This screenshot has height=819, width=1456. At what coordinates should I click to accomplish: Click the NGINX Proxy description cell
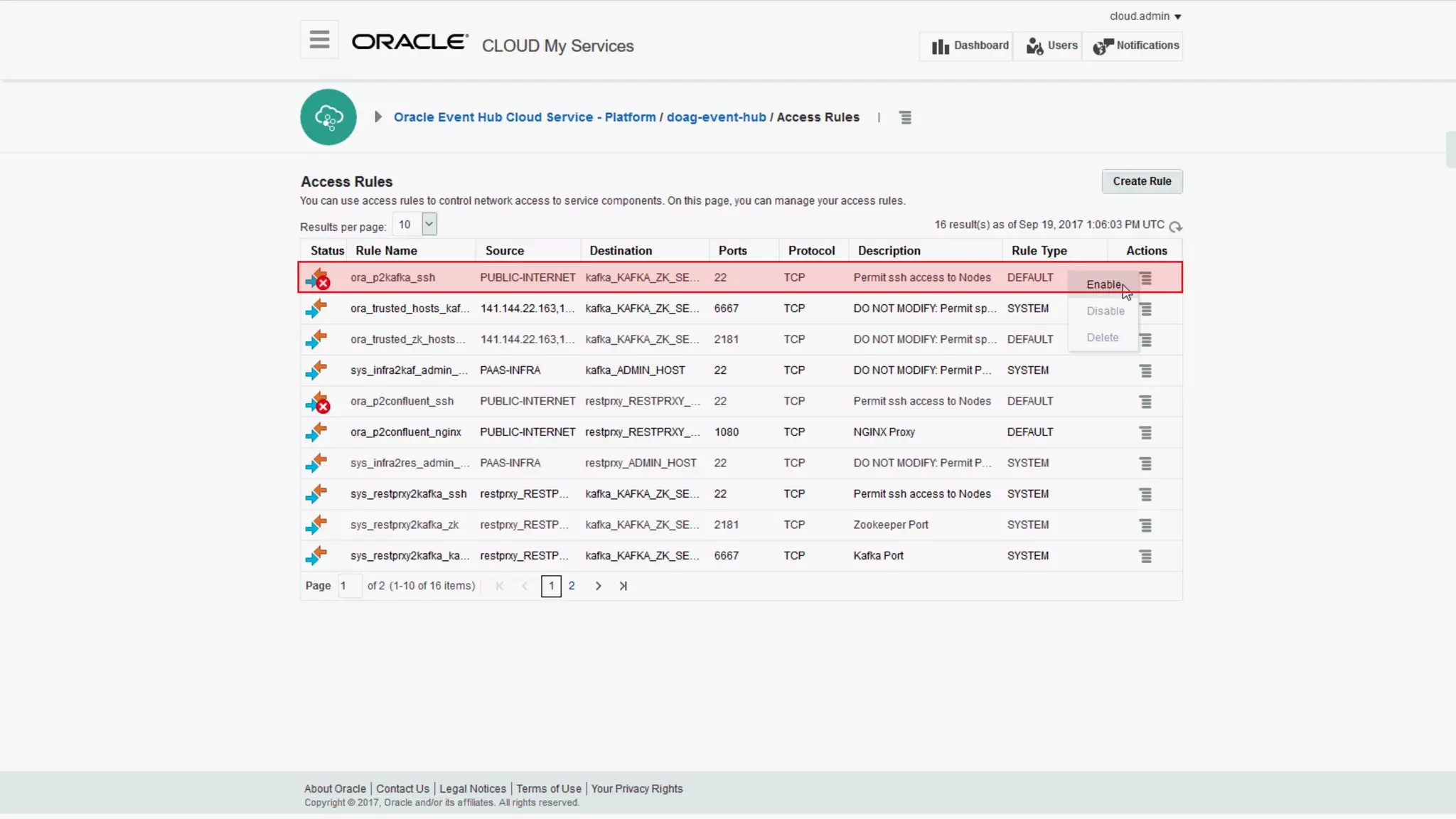tap(884, 432)
